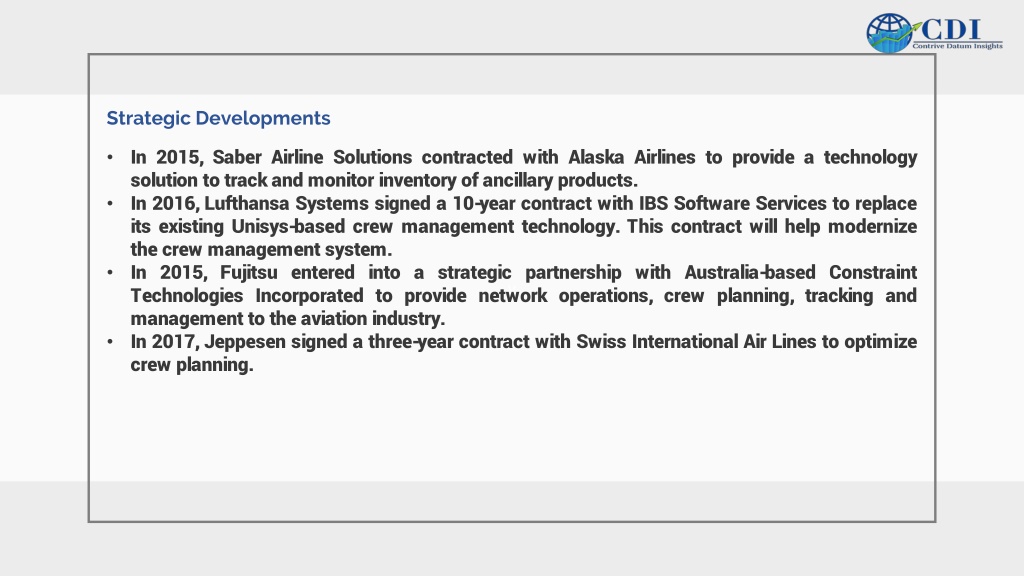Viewport: 1024px width, 576px height.
Task: Click the Jeppesen bullet point marker
Action: click(x=110, y=342)
